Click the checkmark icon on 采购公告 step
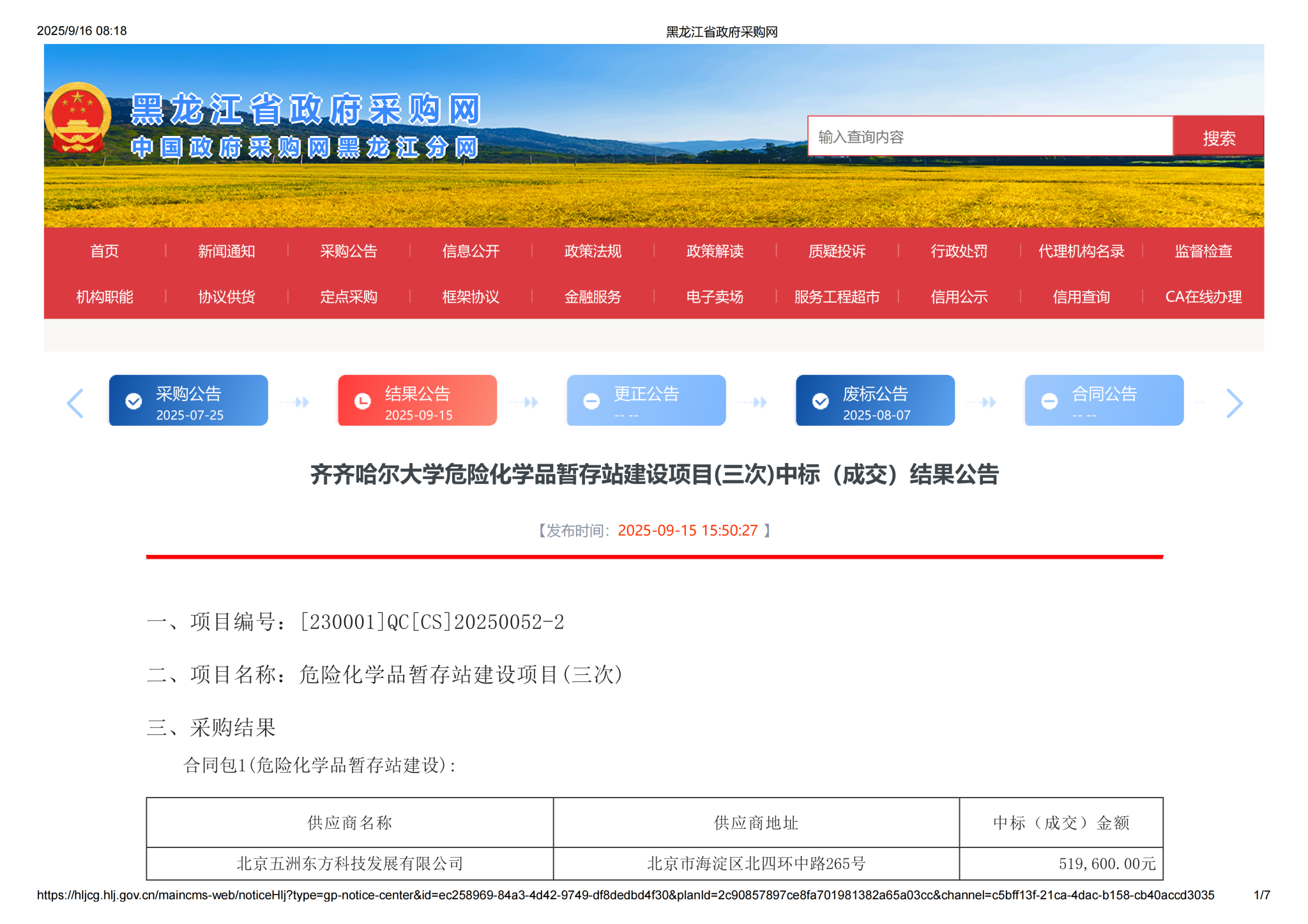Viewport: 1308px width, 924px height. (x=134, y=401)
